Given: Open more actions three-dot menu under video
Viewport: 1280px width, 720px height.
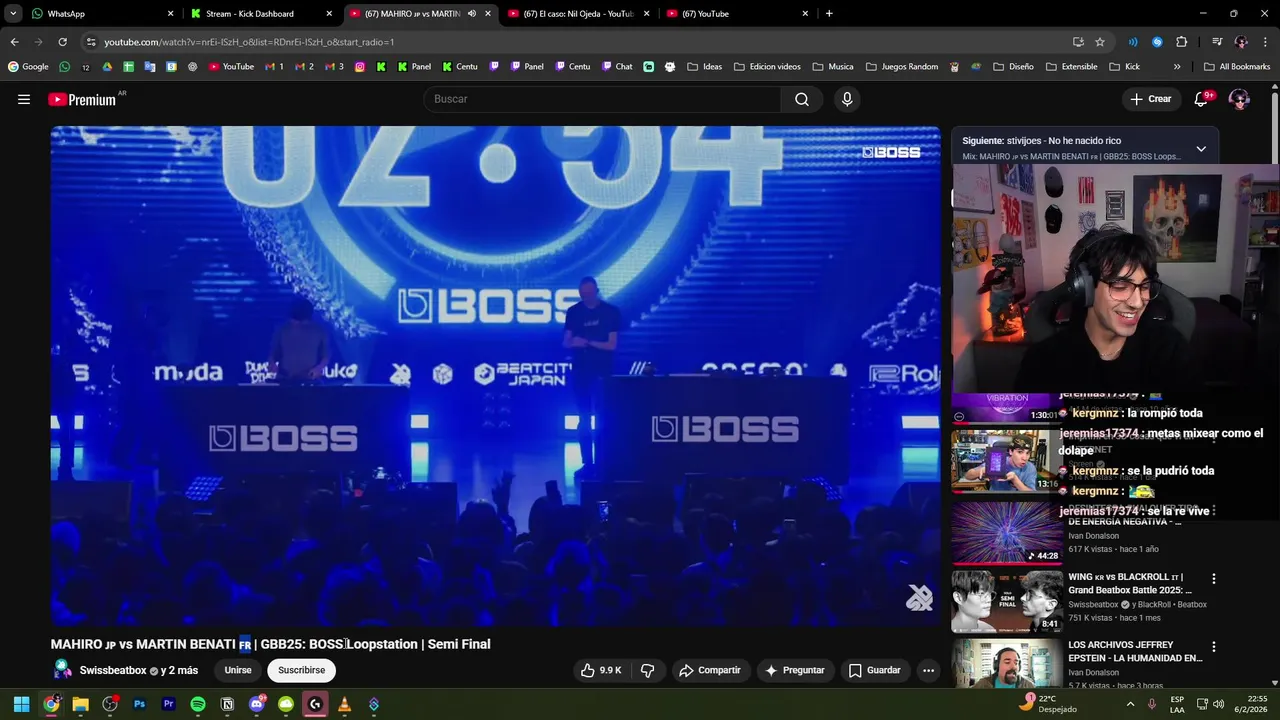Looking at the screenshot, I should click(928, 670).
